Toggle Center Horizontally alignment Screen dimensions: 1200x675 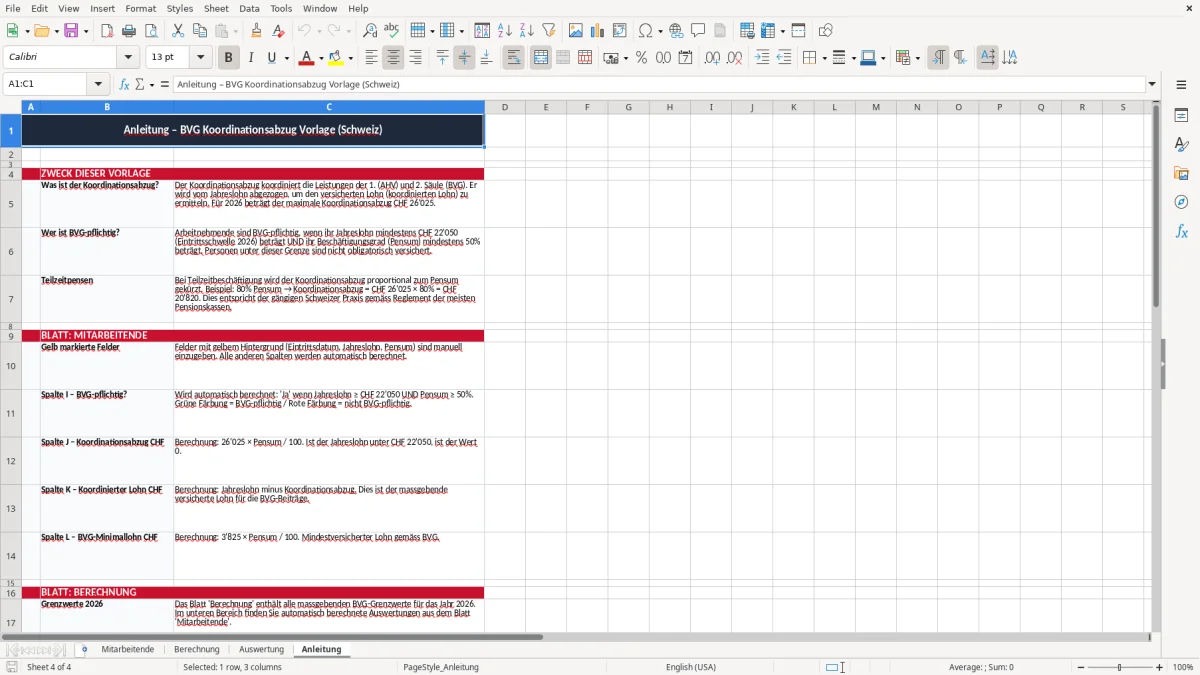pos(393,58)
